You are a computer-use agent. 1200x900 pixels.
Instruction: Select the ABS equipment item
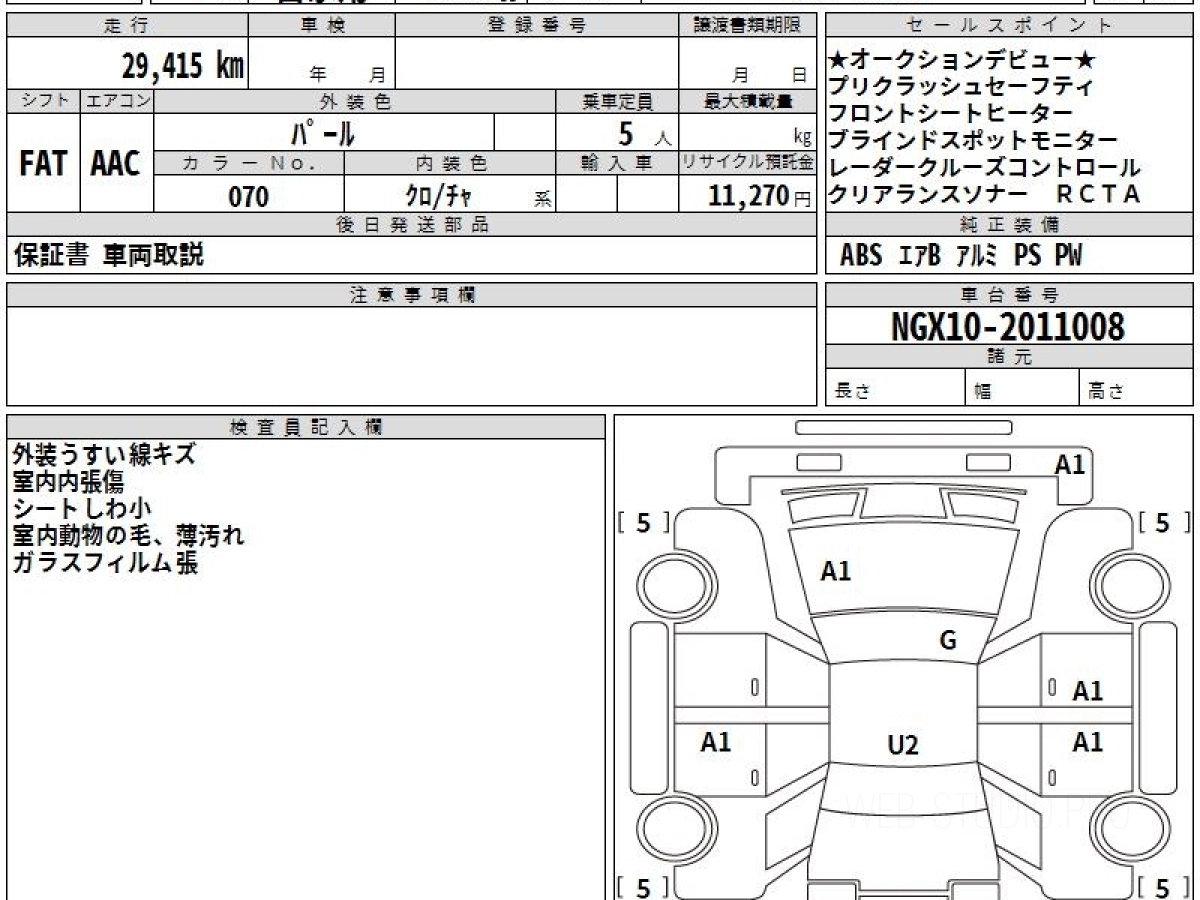(861, 256)
